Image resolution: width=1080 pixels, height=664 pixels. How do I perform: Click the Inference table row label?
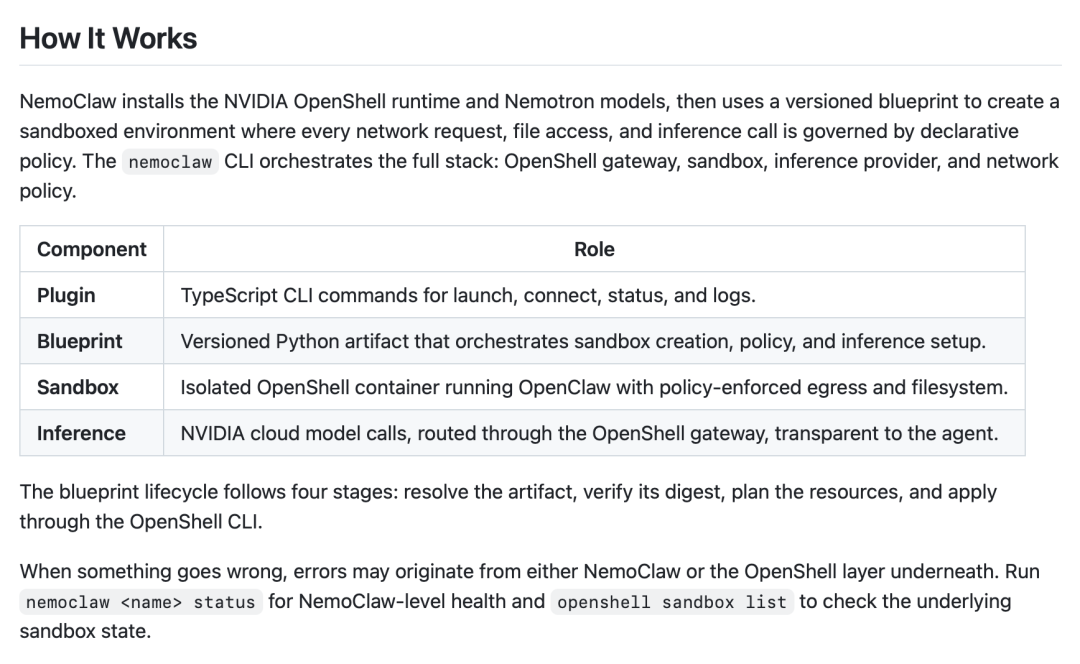(81, 434)
